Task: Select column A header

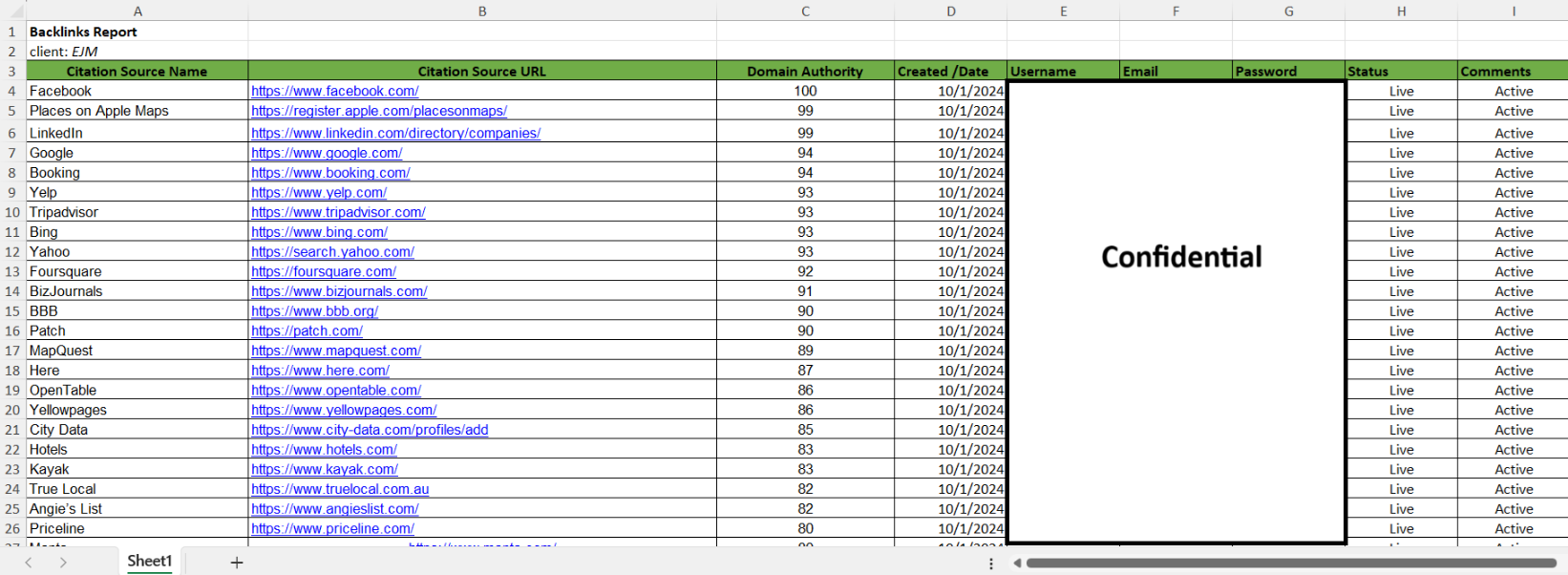Action: (x=138, y=11)
